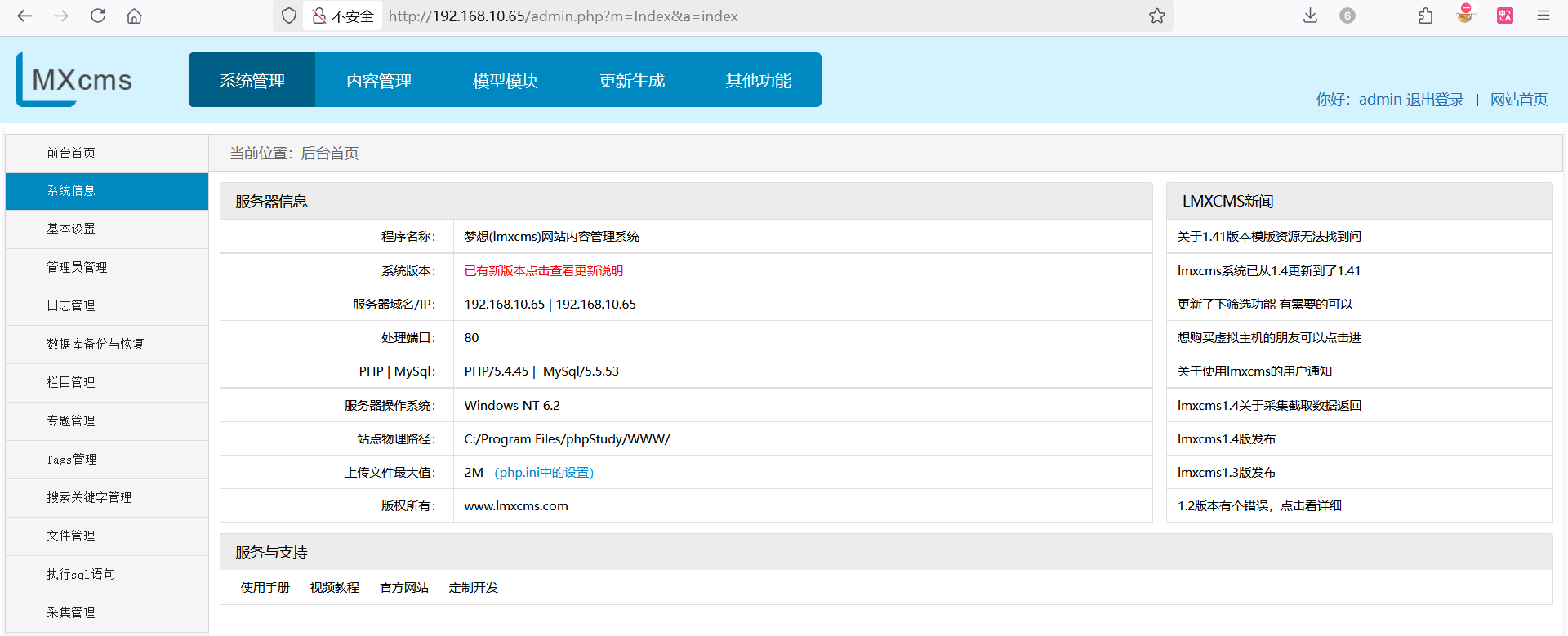This screenshot has height=636, width=1568.
Task: Click the 使用手册 support link
Action: point(265,587)
